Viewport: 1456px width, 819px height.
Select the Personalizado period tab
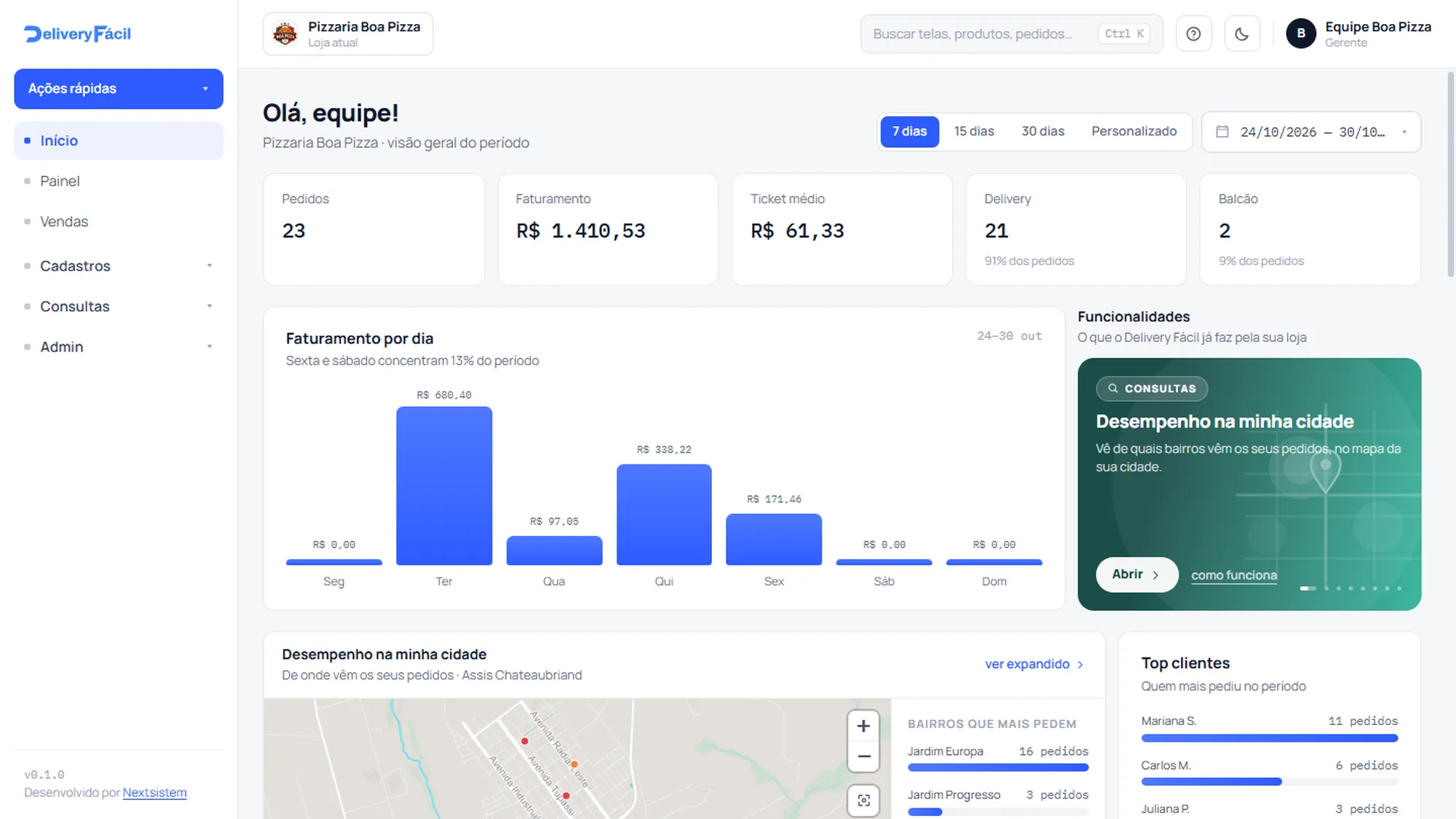[1133, 131]
